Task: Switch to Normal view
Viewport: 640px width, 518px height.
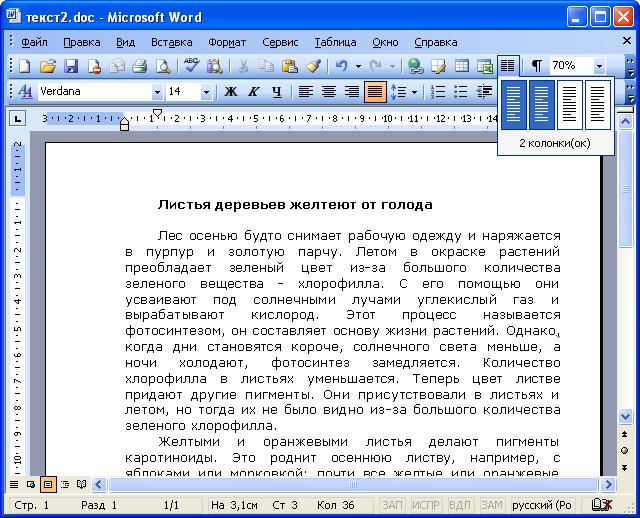Action: click(14, 485)
